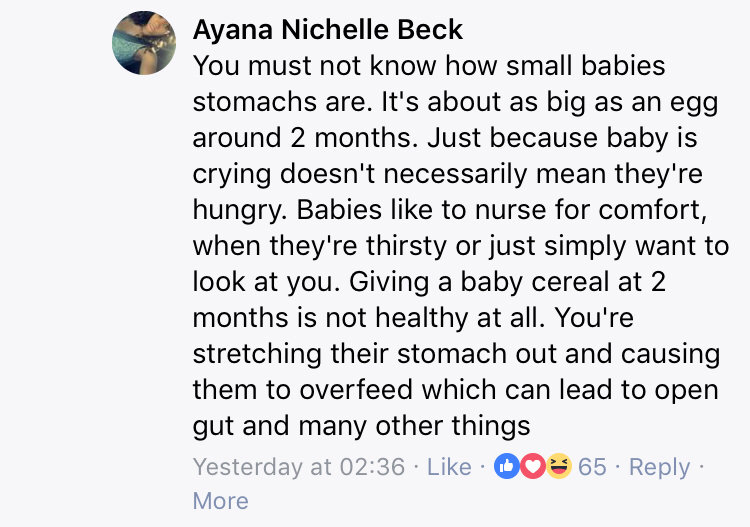Image resolution: width=750 pixels, height=527 pixels.
Task: Click the blue thumbs-up reaction icon
Action: [507, 466]
